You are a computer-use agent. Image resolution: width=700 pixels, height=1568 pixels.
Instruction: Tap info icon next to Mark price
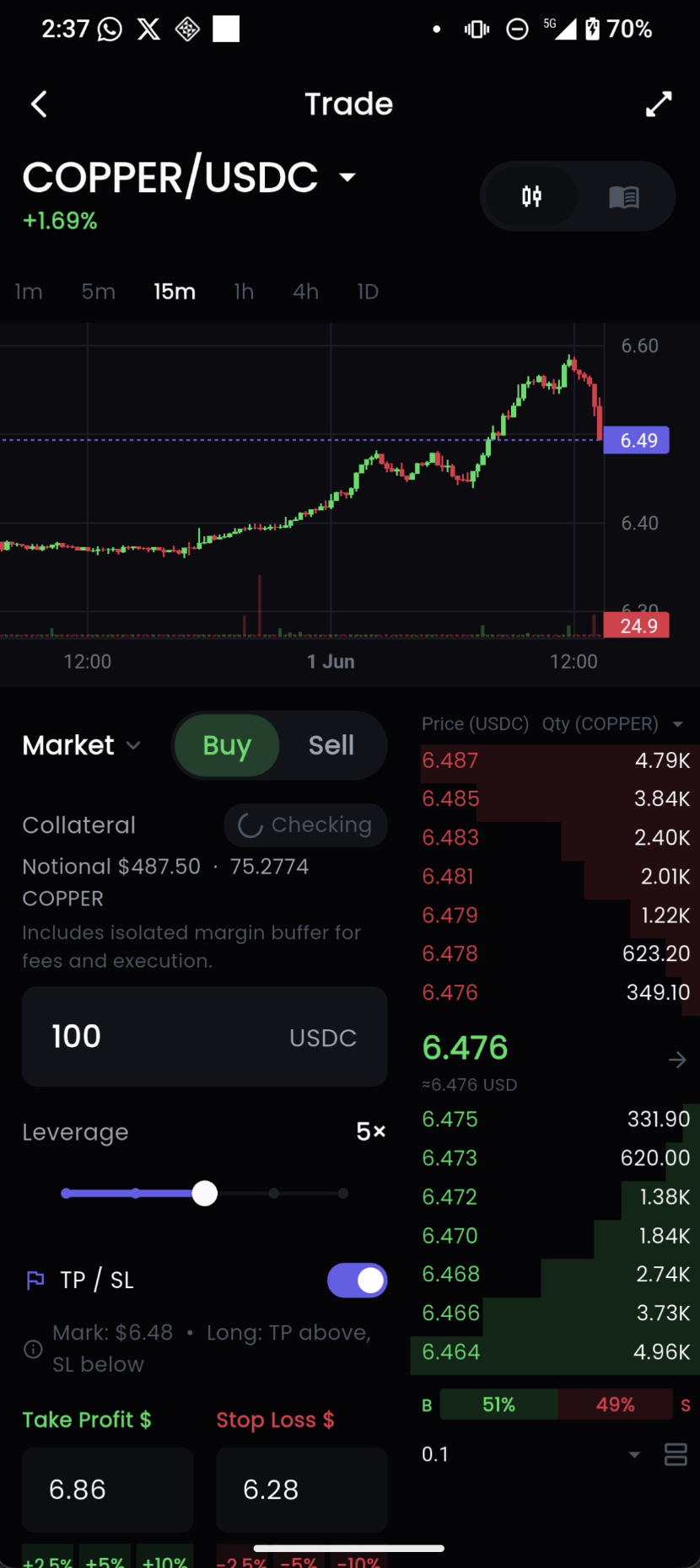33,1349
